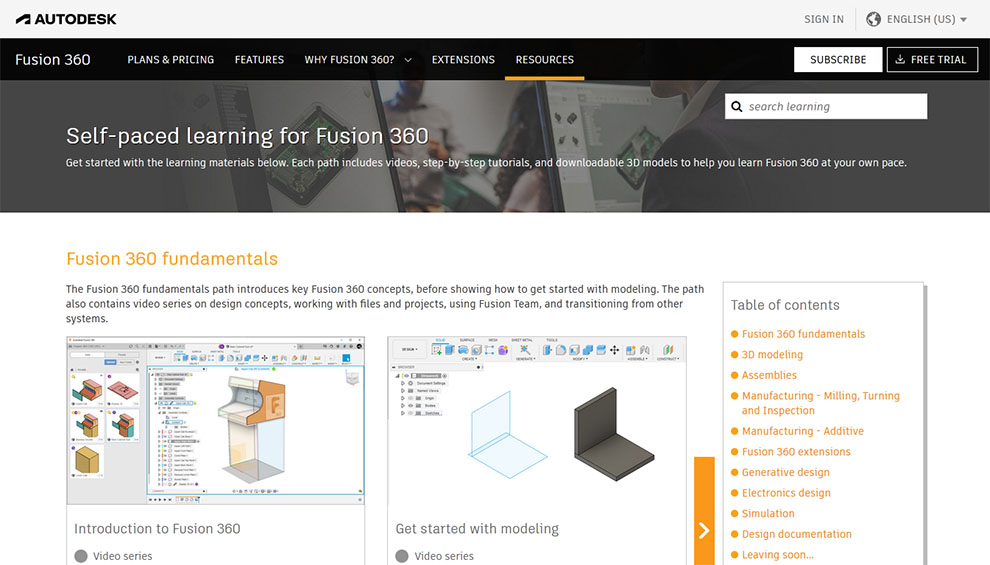Open Fusion 360 extensions contents link
The width and height of the screenshot is (990, 565).
pyautogui.click(x=796, y=452)
